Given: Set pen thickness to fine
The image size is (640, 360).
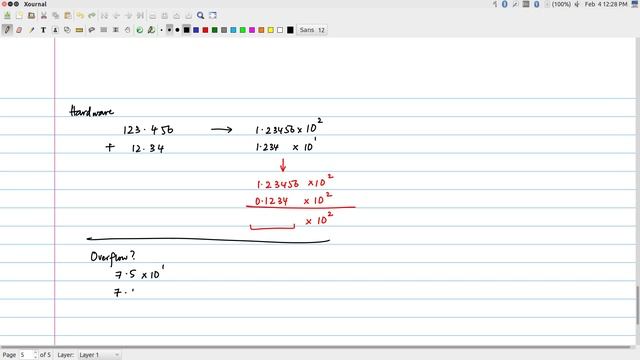Looking at the screenshot, I should (162, 30).
